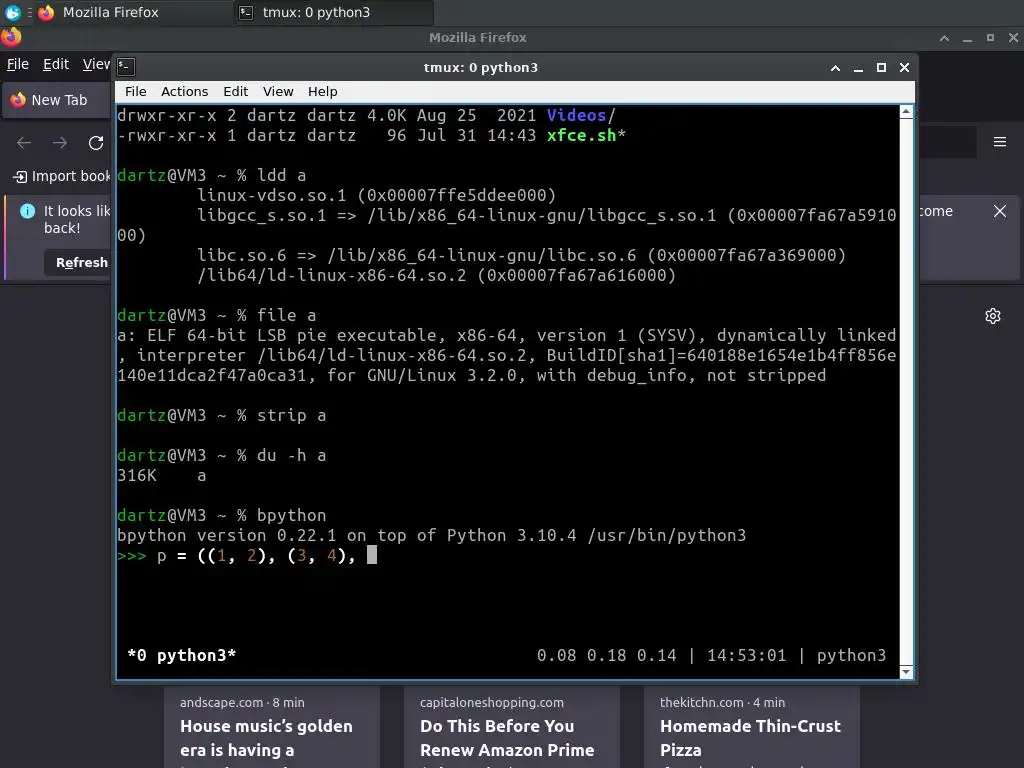Open the applications menu in the panel
Viewport: 1024px width, 768px height.
coord(12,12)
